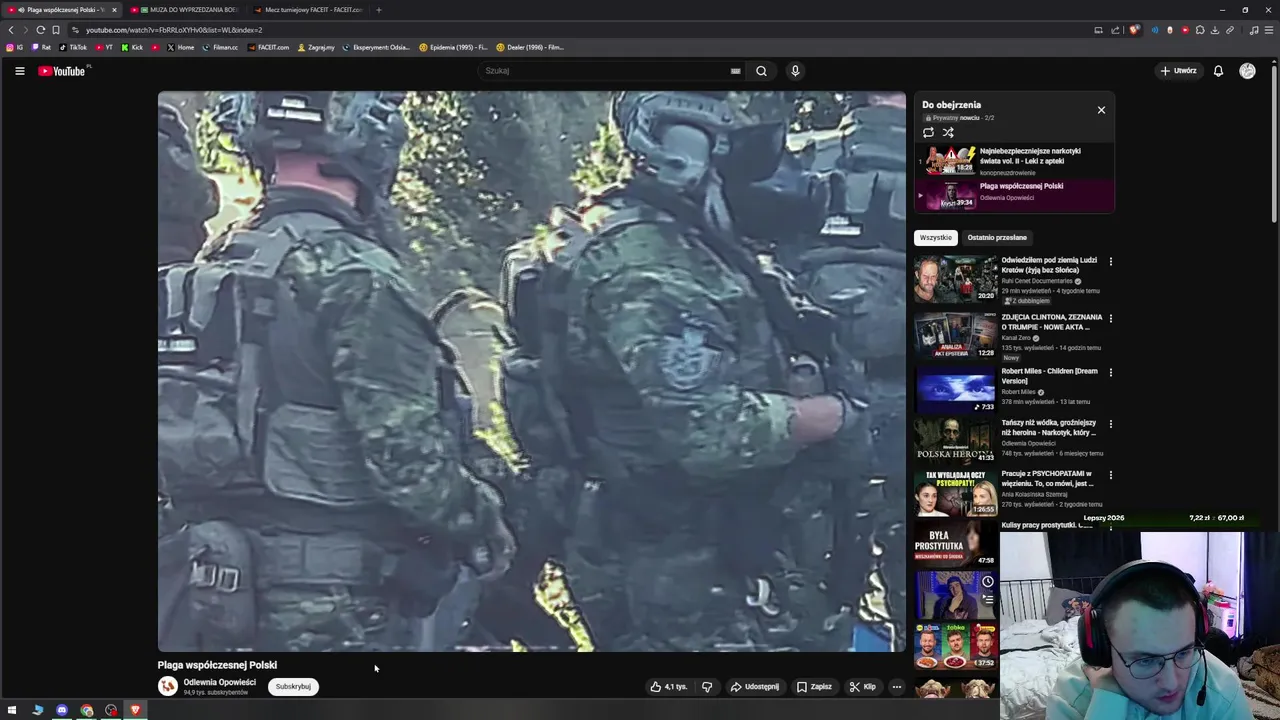
Task: Open the on-screen keyboard in search box
Action: coord(735,71)
